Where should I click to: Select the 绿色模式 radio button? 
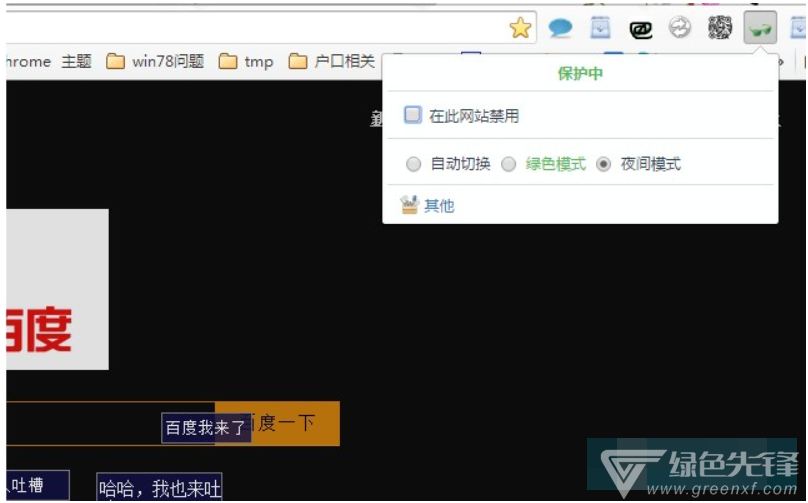click(509, 164)
